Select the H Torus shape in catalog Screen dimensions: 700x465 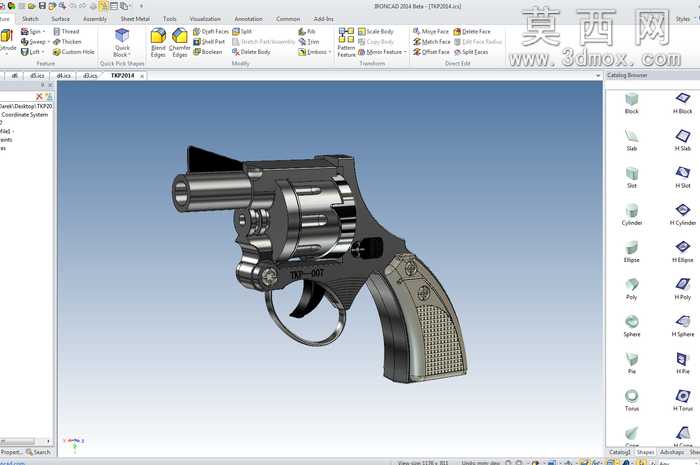point(683,399)
